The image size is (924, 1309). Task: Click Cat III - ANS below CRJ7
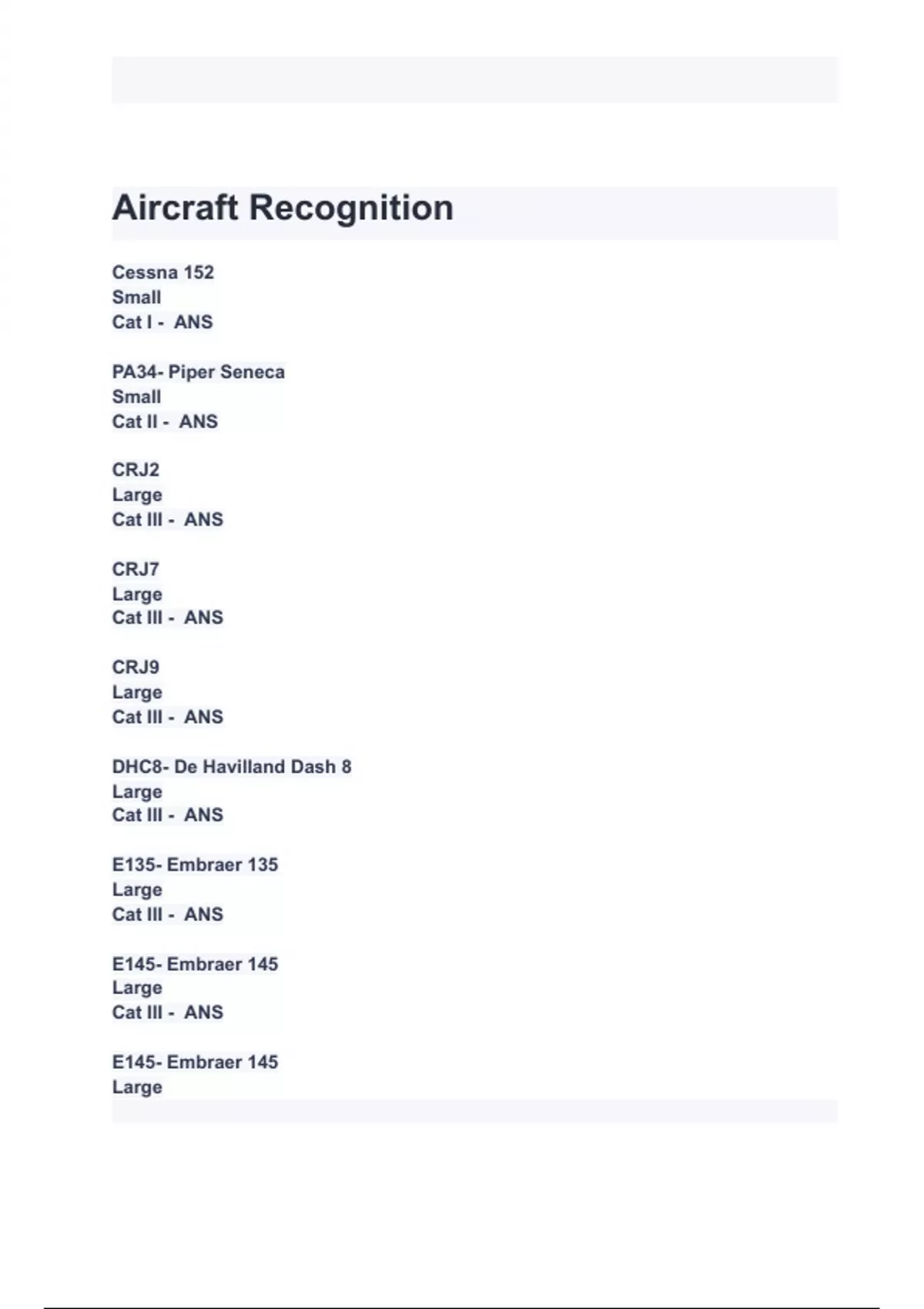click(167, 618)
